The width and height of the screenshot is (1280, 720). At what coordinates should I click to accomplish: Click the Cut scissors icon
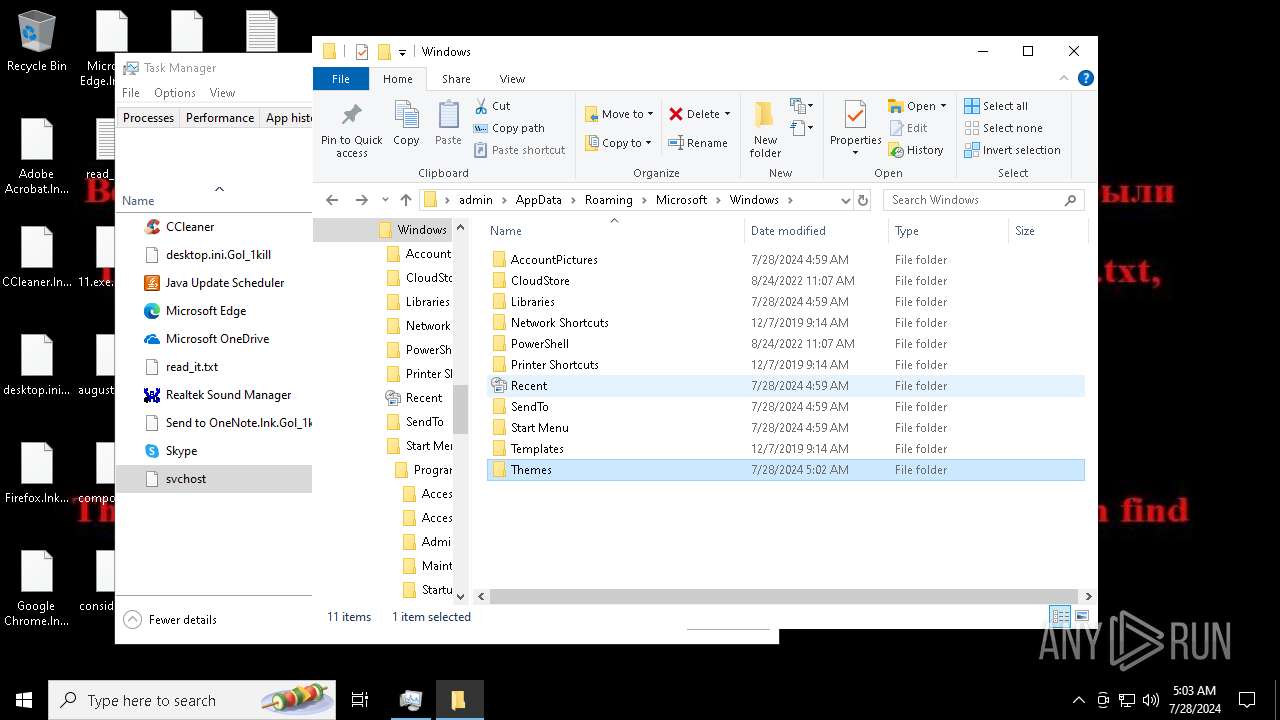pyautogui.click(x=481, y=106)
